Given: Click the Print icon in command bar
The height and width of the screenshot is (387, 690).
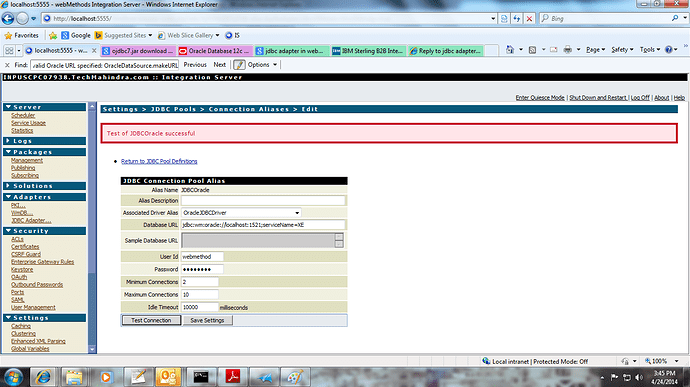Looking at the screenshot, I should [x=568, y=50].
